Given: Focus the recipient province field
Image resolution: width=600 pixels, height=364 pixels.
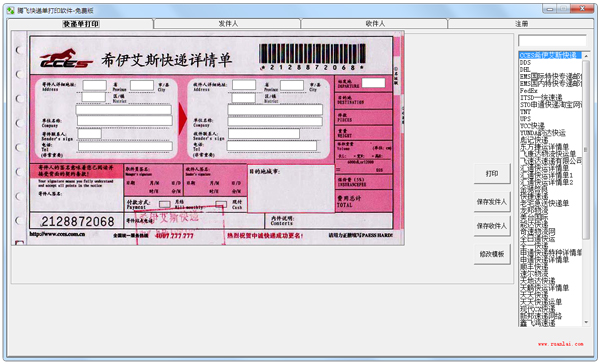Looking at the screenshot, I should [244, 85].
